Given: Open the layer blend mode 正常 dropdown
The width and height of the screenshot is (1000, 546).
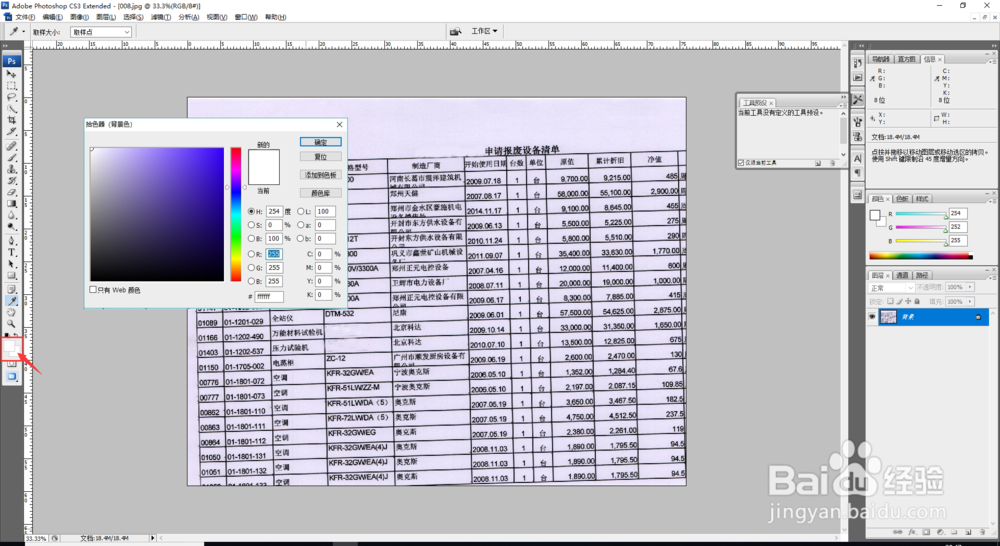Looking at the screenshot, I should (x=892, y=288).
